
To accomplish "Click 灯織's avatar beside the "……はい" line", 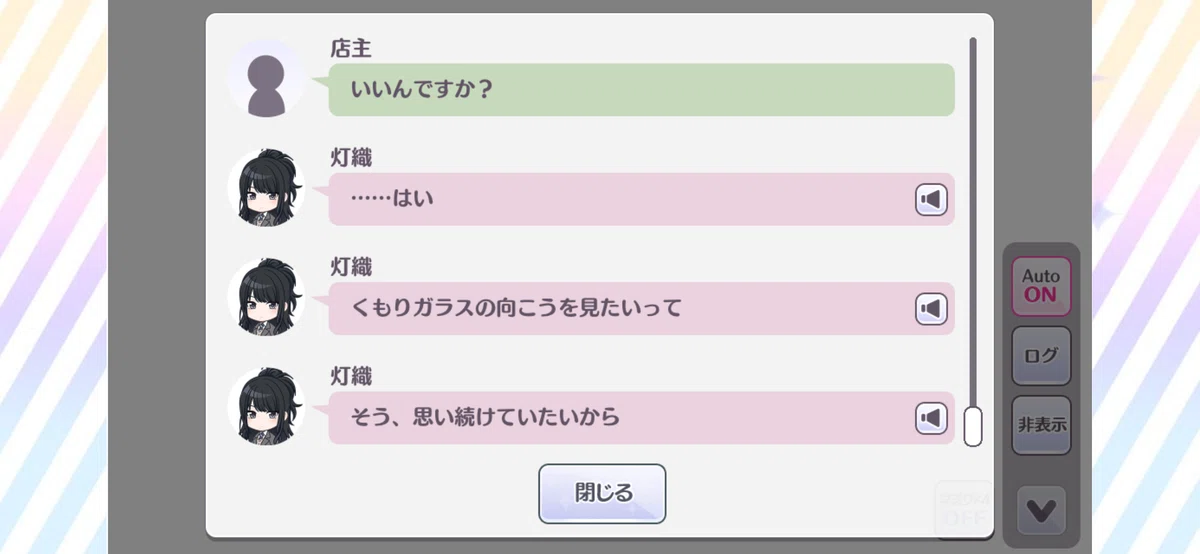I will point(266,188).
